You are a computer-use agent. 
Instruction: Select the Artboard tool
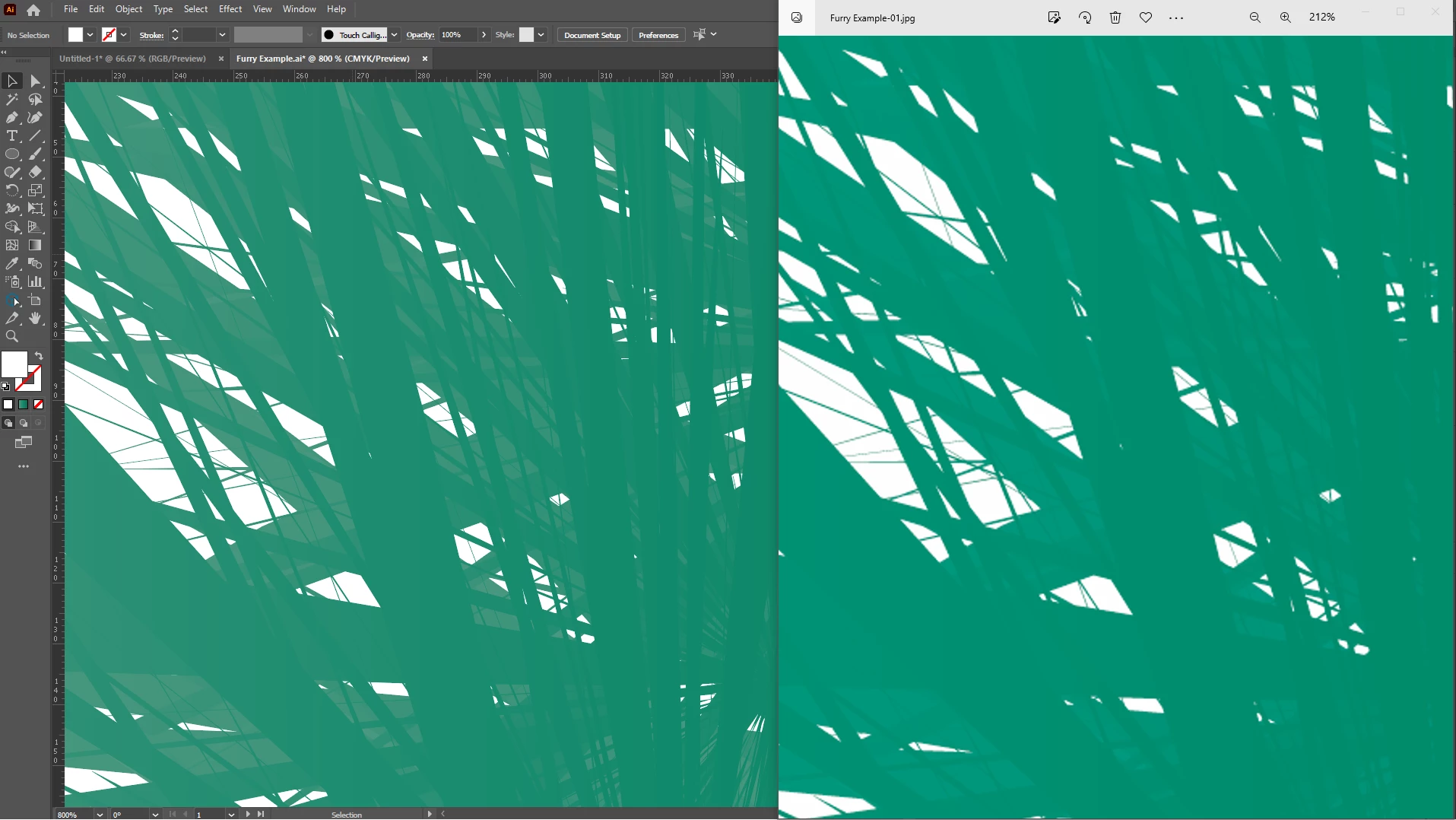tap(35, 300)
